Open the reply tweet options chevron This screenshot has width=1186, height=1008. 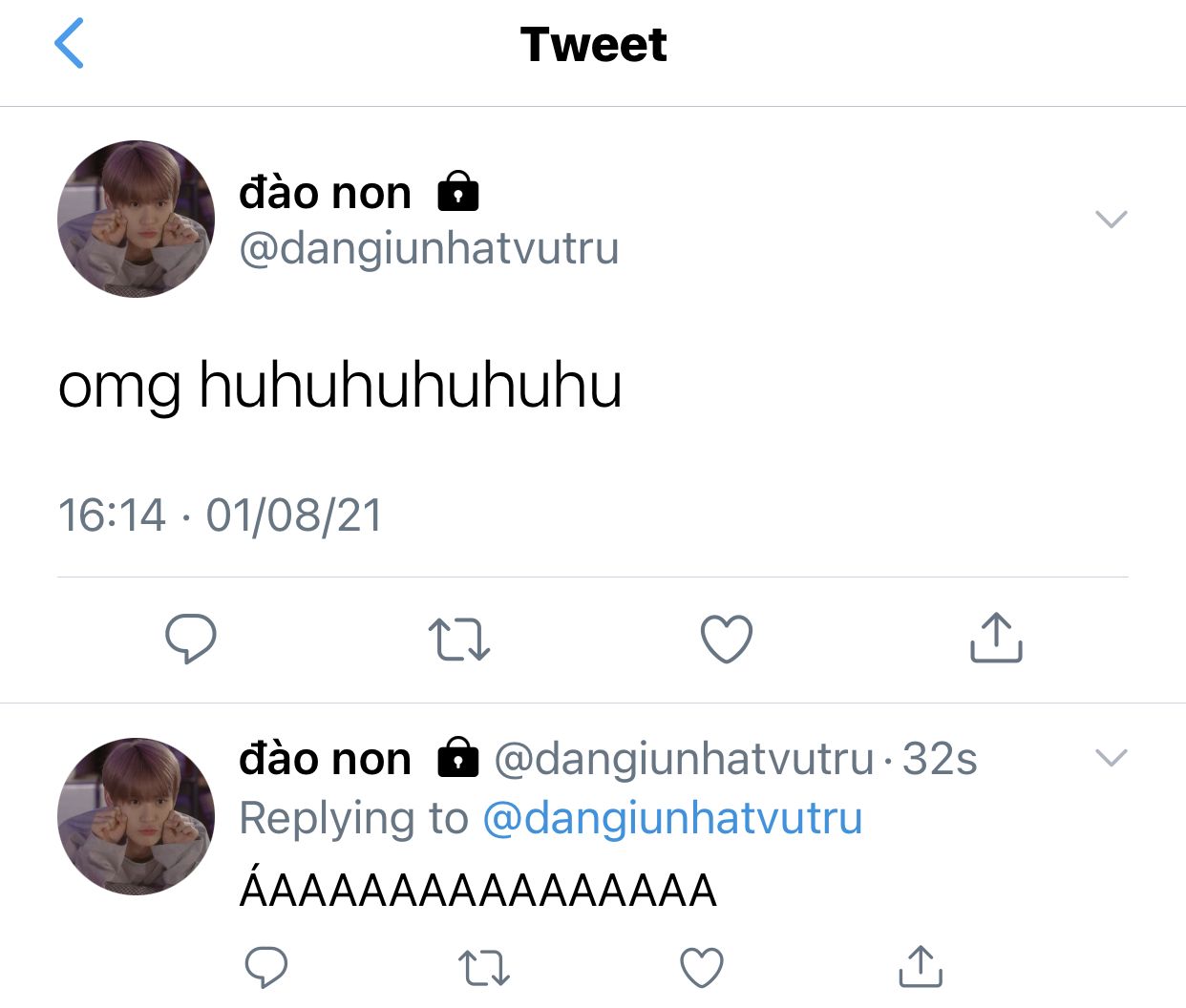(1112, 758)
